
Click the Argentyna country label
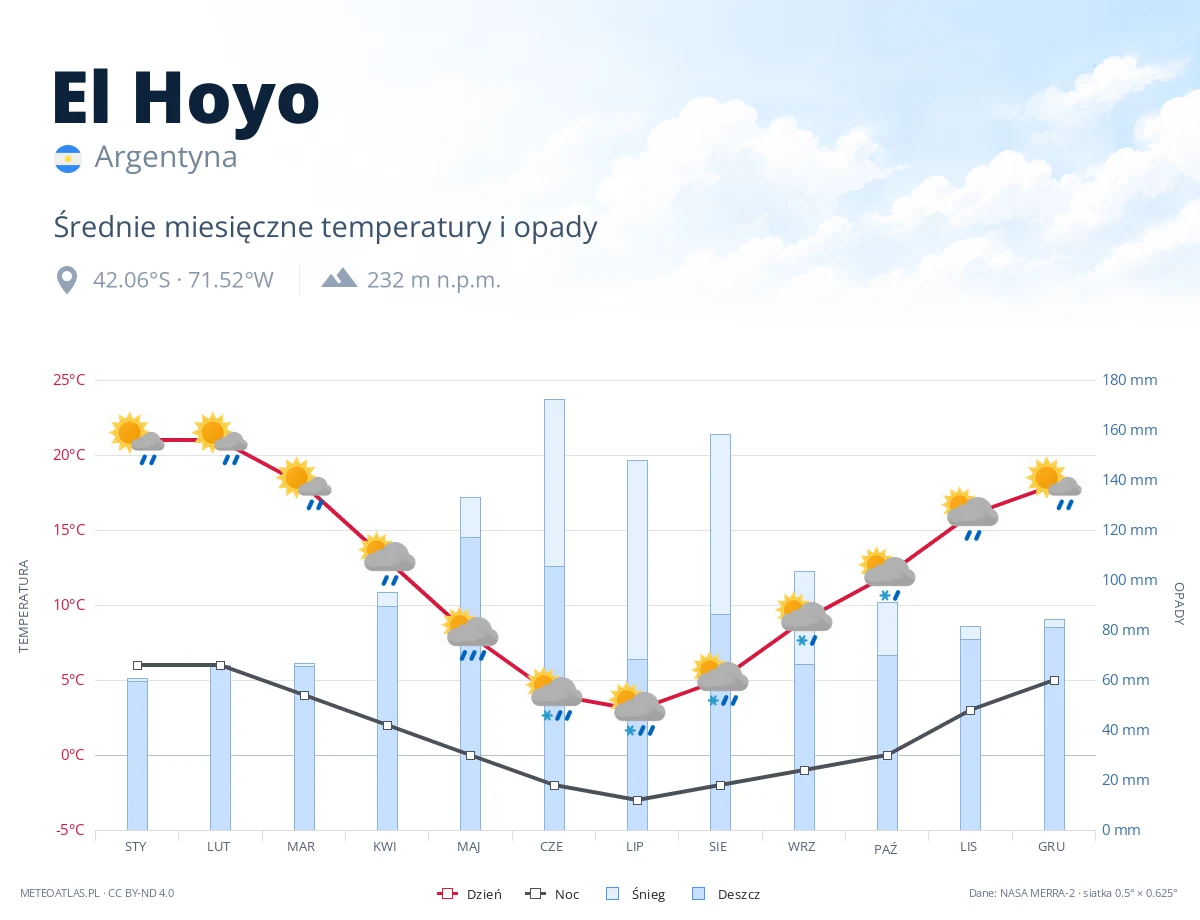[x=166, y=157]
